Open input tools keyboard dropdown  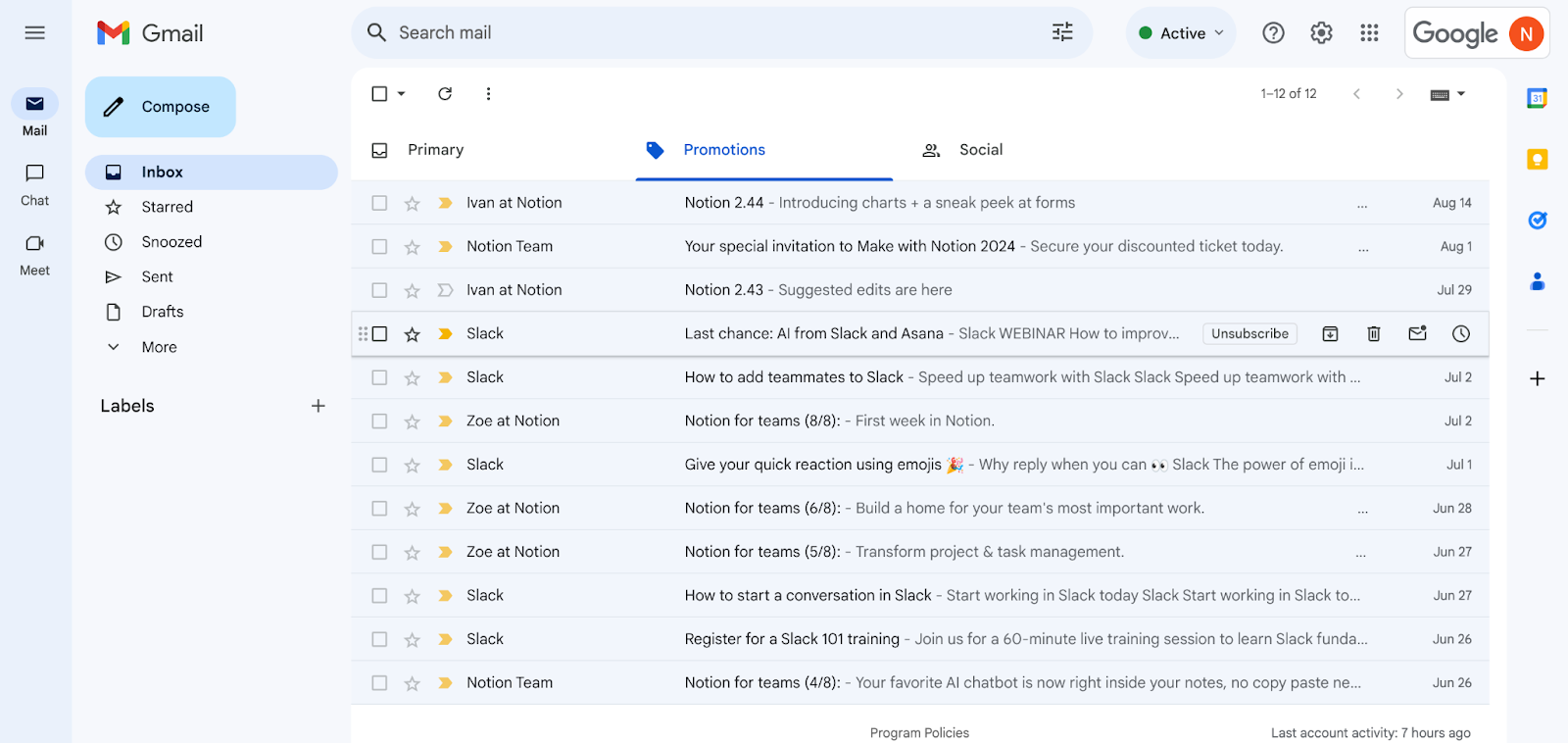(1447, 94)
